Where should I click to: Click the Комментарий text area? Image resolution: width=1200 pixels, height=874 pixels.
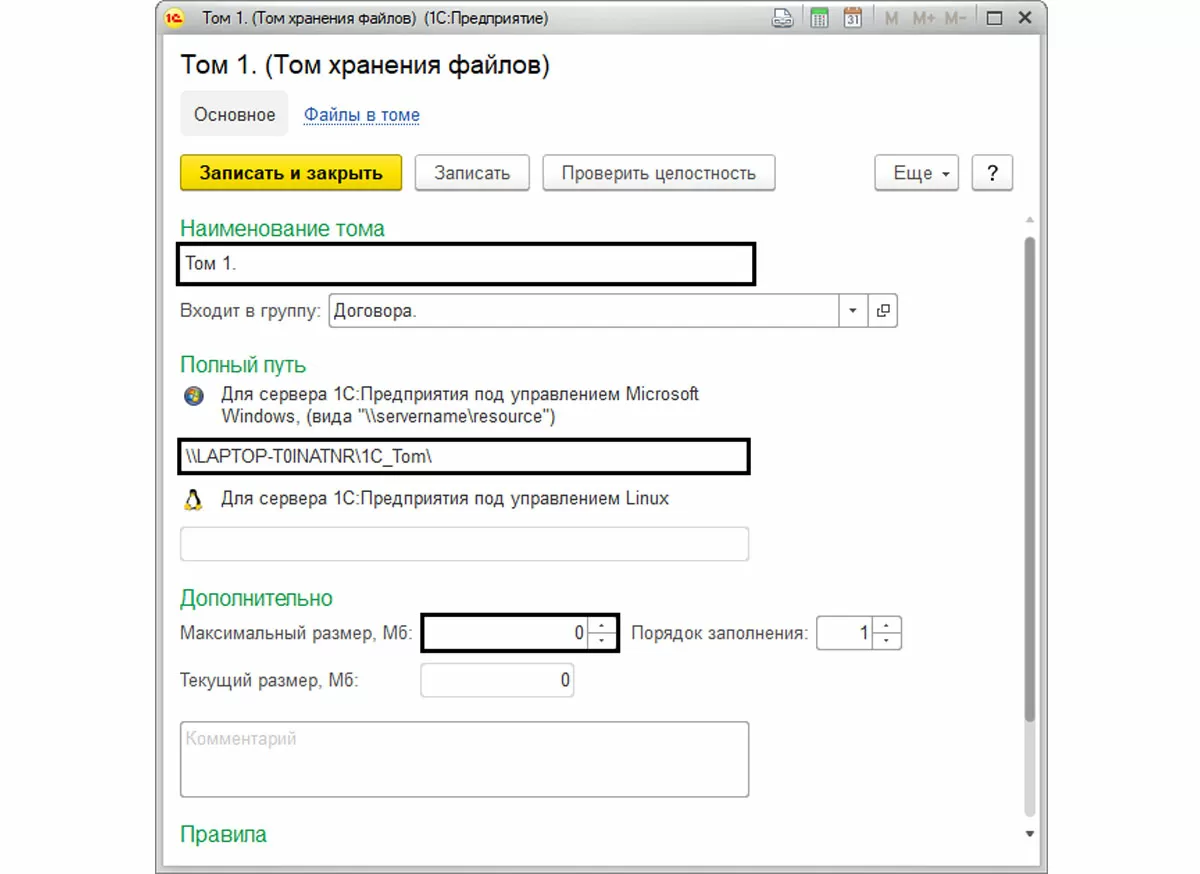[464, 759]
